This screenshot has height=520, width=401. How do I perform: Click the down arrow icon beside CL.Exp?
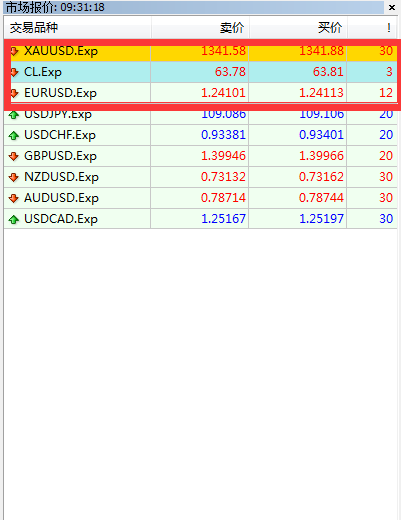(14, 72)
